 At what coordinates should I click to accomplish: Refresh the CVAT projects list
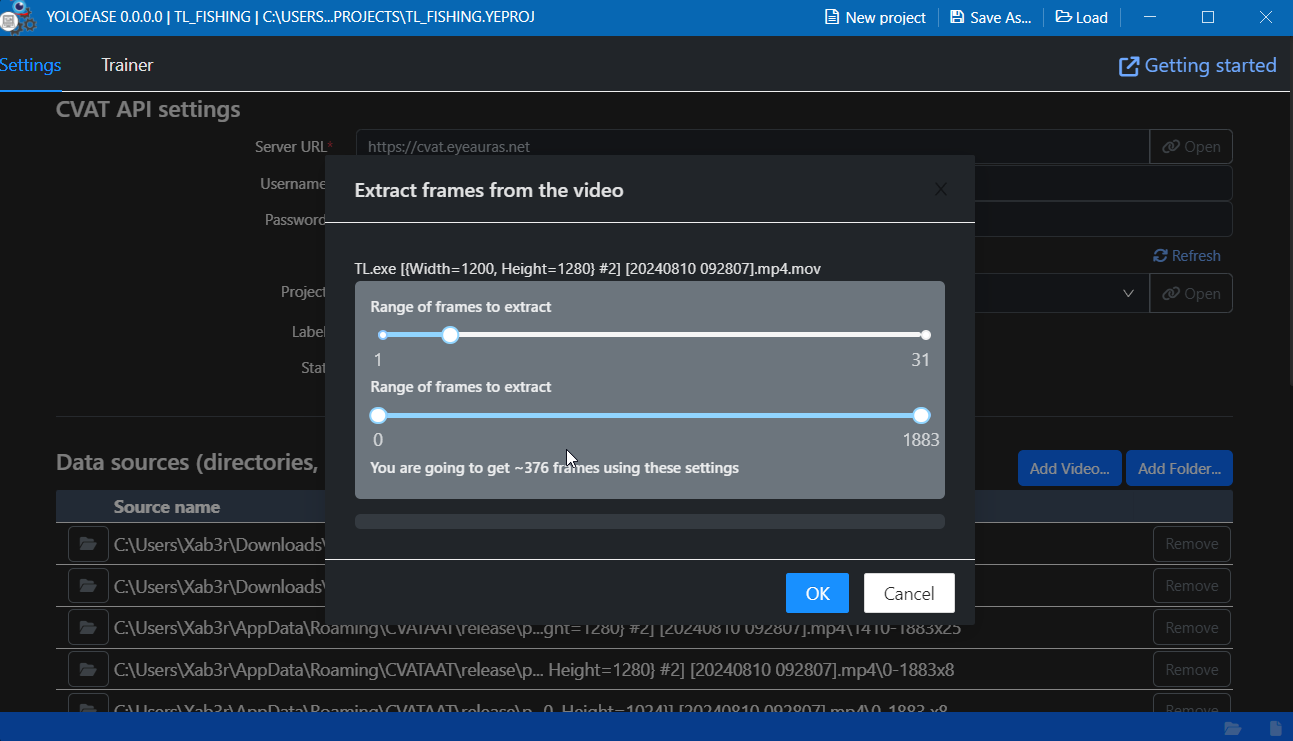coord(1187,256)
